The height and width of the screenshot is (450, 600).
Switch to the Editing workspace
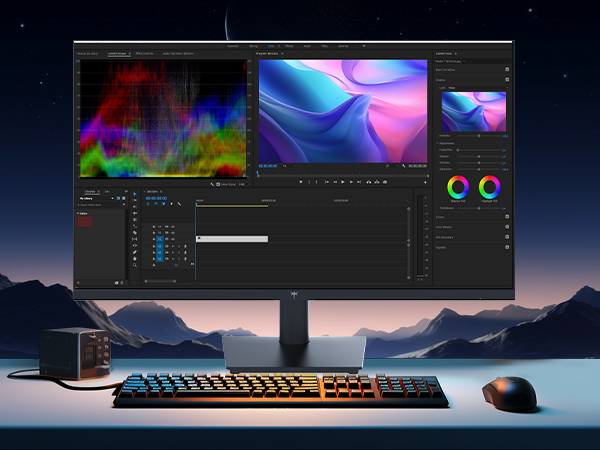pos(253,46)
